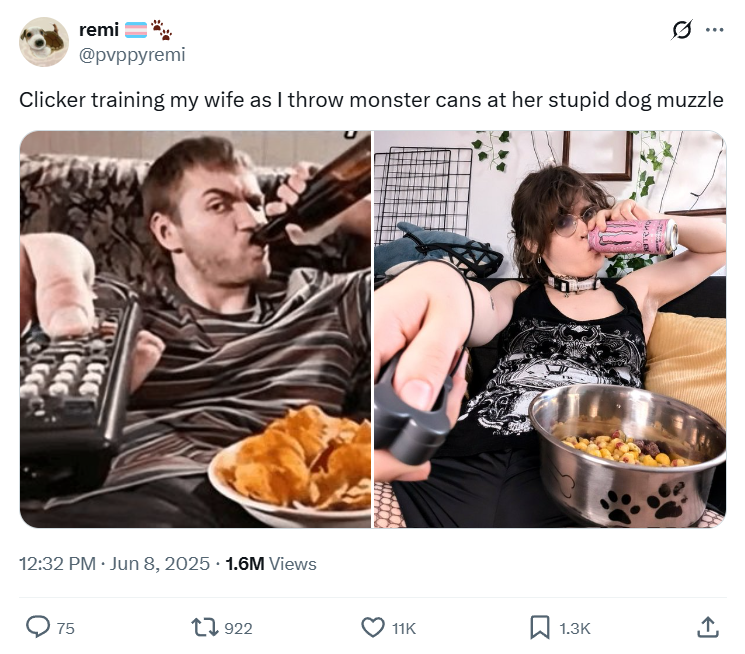Click the reply speech bubble icon

pyautogui.click(x=38, y=627)
